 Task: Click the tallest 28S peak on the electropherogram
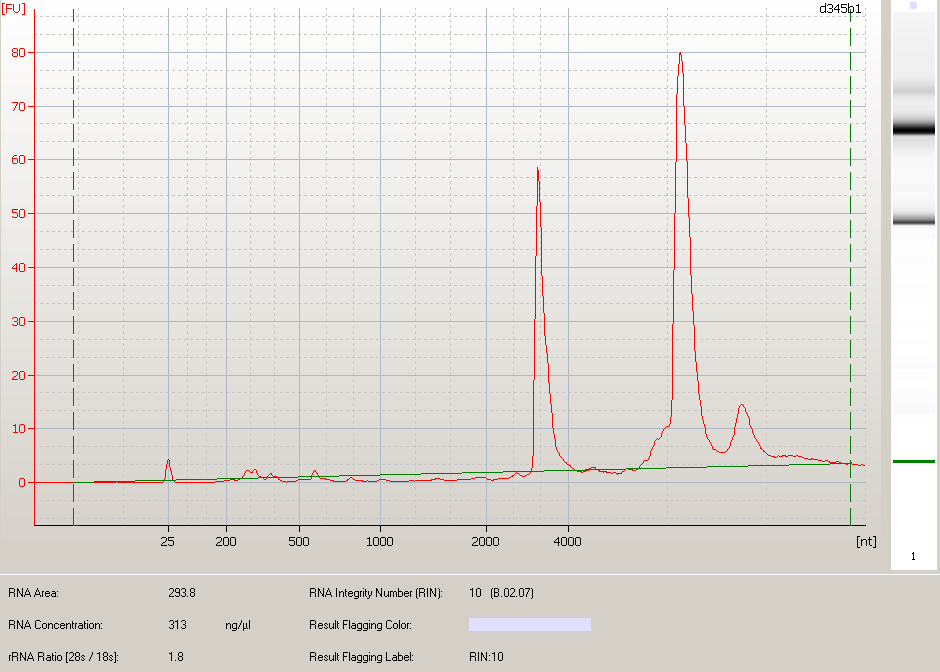680,56
